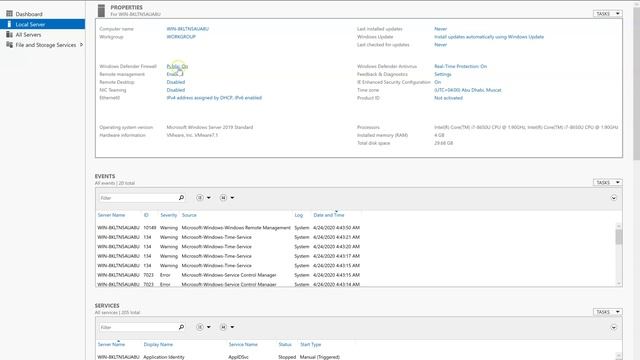Click the Events filter search icon
The width and height of the screenshot is (640, 360).
pyautogui.click(x=181, y=198)
